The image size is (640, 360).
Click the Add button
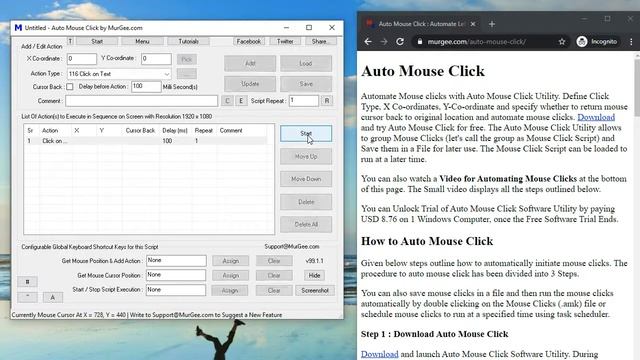(250, 63)
